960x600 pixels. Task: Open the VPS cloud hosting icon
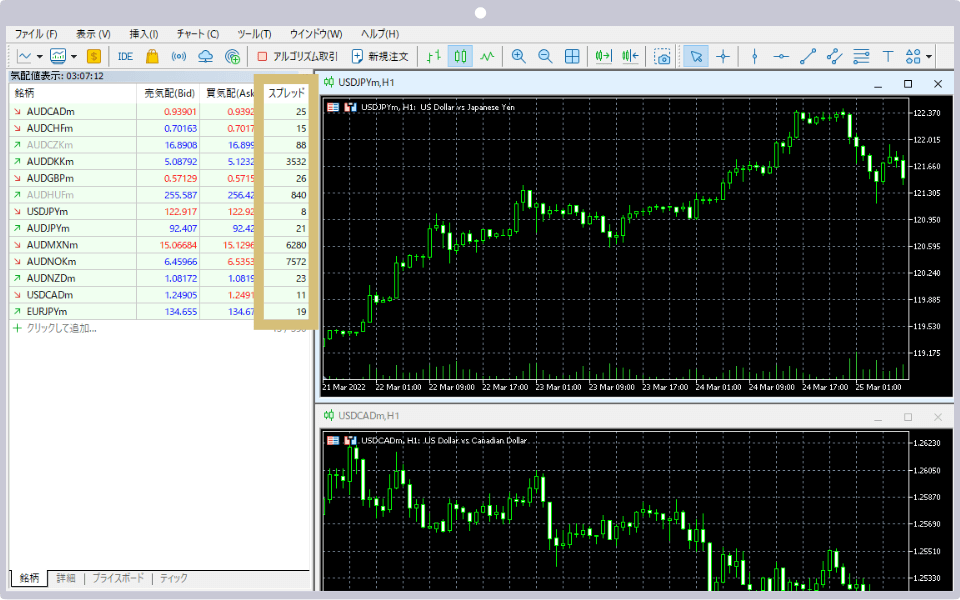coord(206,56)
